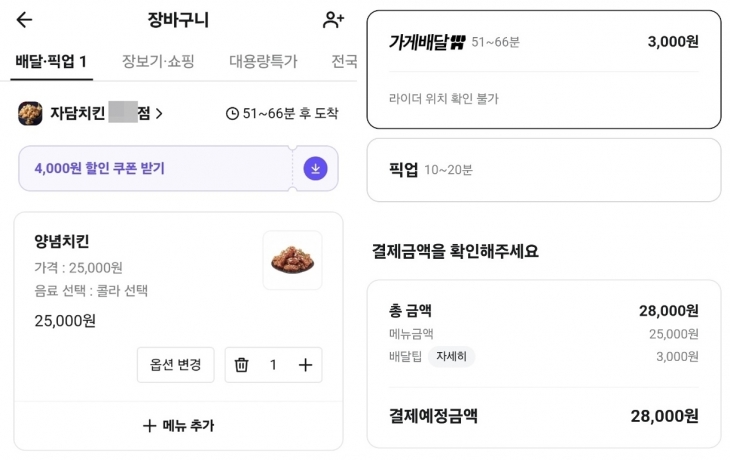
Task: Tap the 메뉴 추가 button
Action: (x=178, y=425)
